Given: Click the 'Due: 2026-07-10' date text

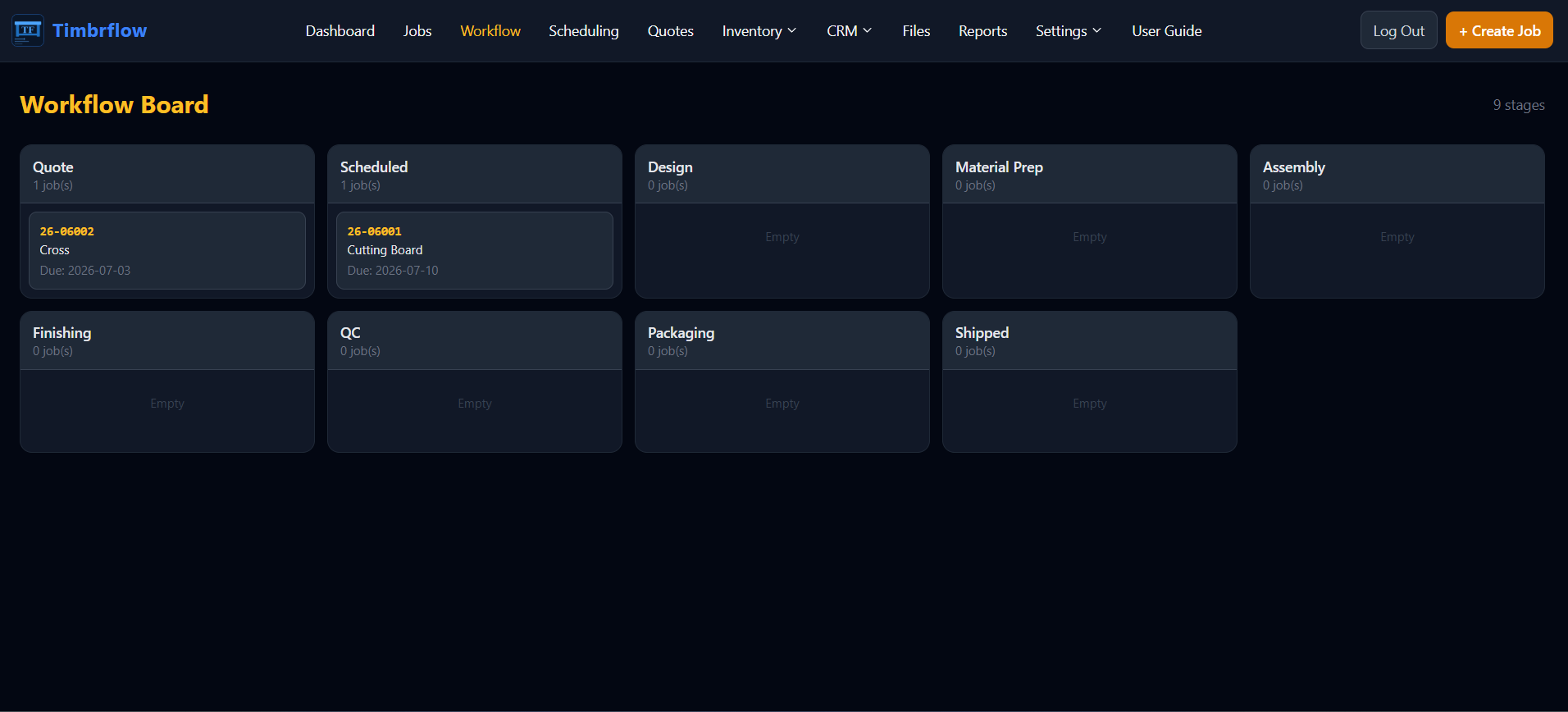Looking at the screenshot, I should [x=393, y=271].
